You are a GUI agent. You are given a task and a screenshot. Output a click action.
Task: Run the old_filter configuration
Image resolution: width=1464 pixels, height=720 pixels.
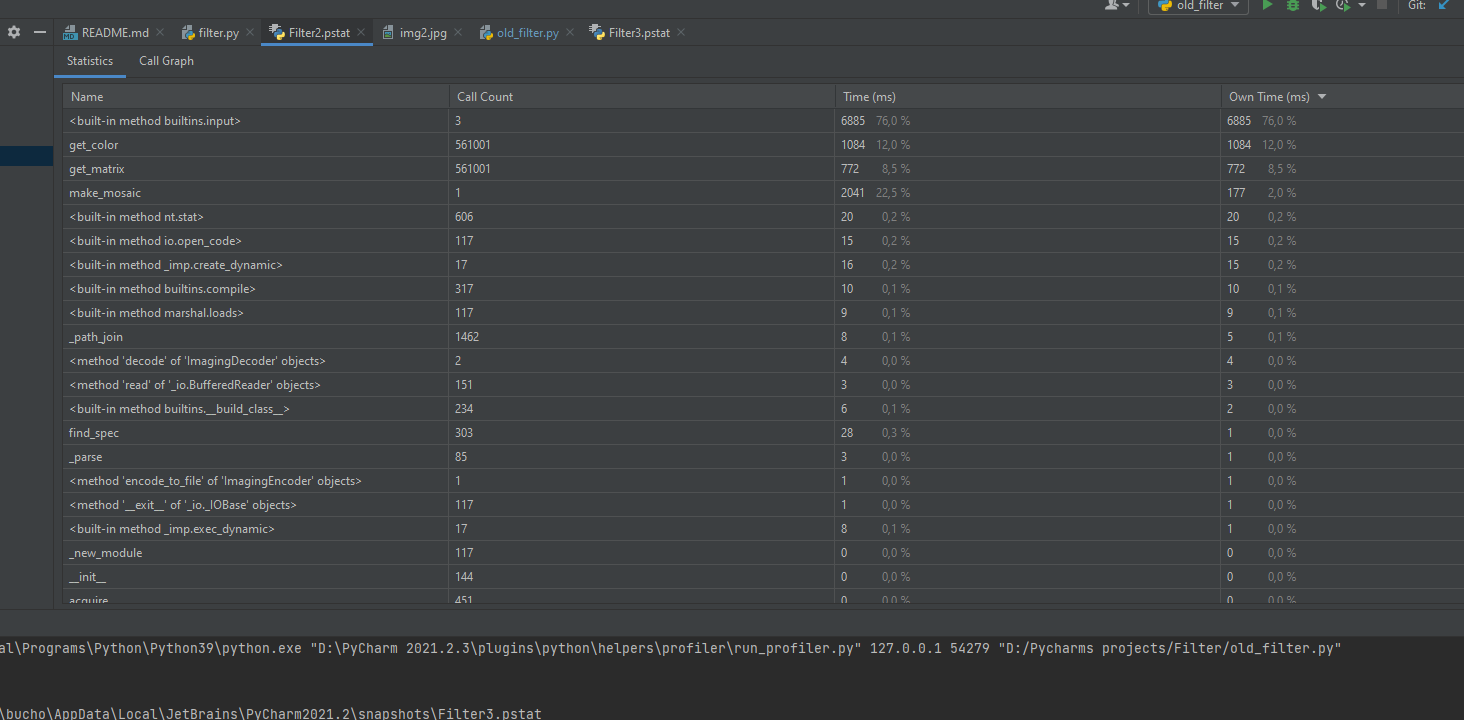[1268, 5]
